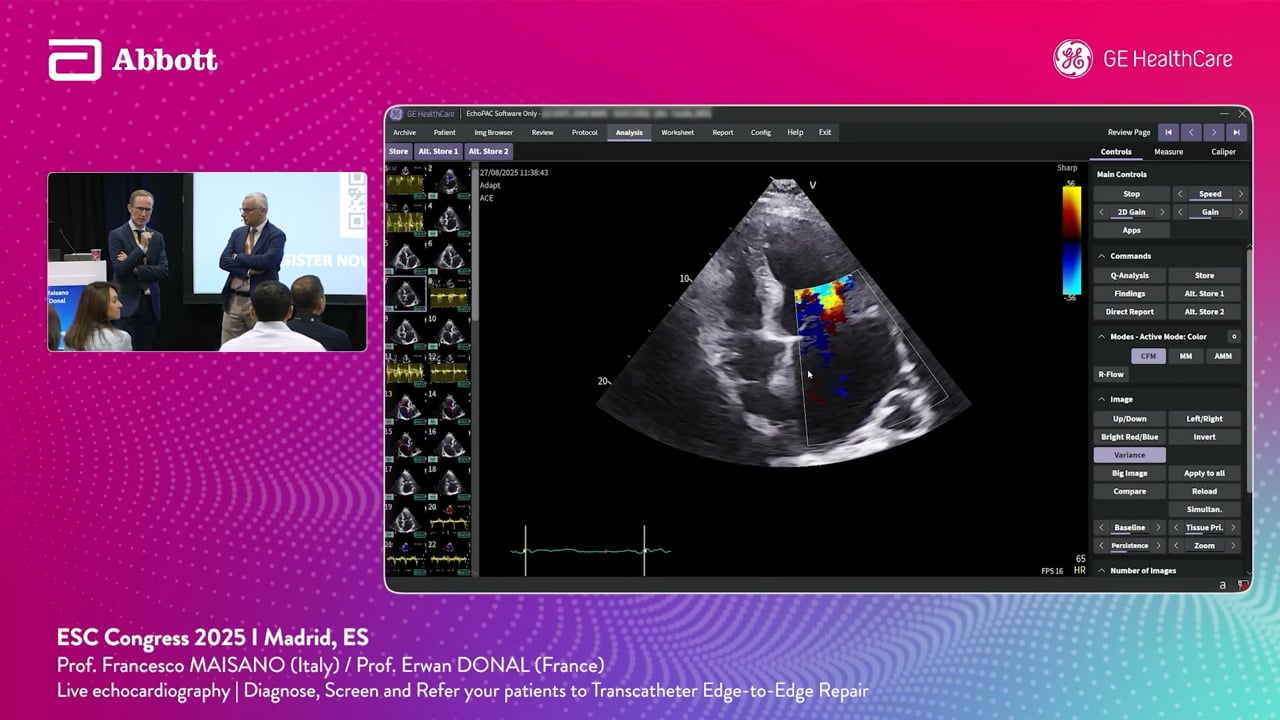1280x720 pixels.
Task: Jump to last review page
Action: (x=1237, y=132)
